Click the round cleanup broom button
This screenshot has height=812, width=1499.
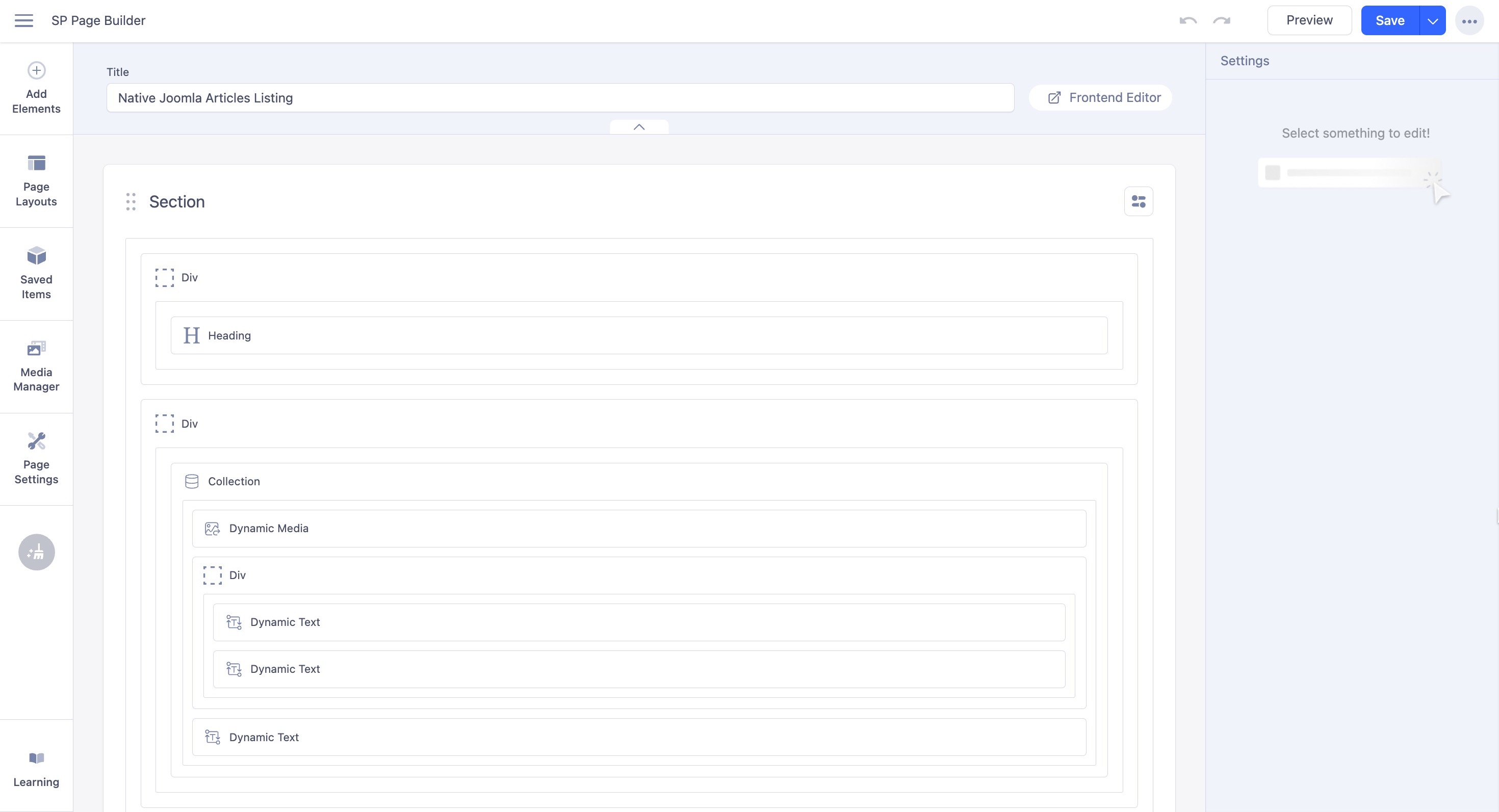point(36,552)
